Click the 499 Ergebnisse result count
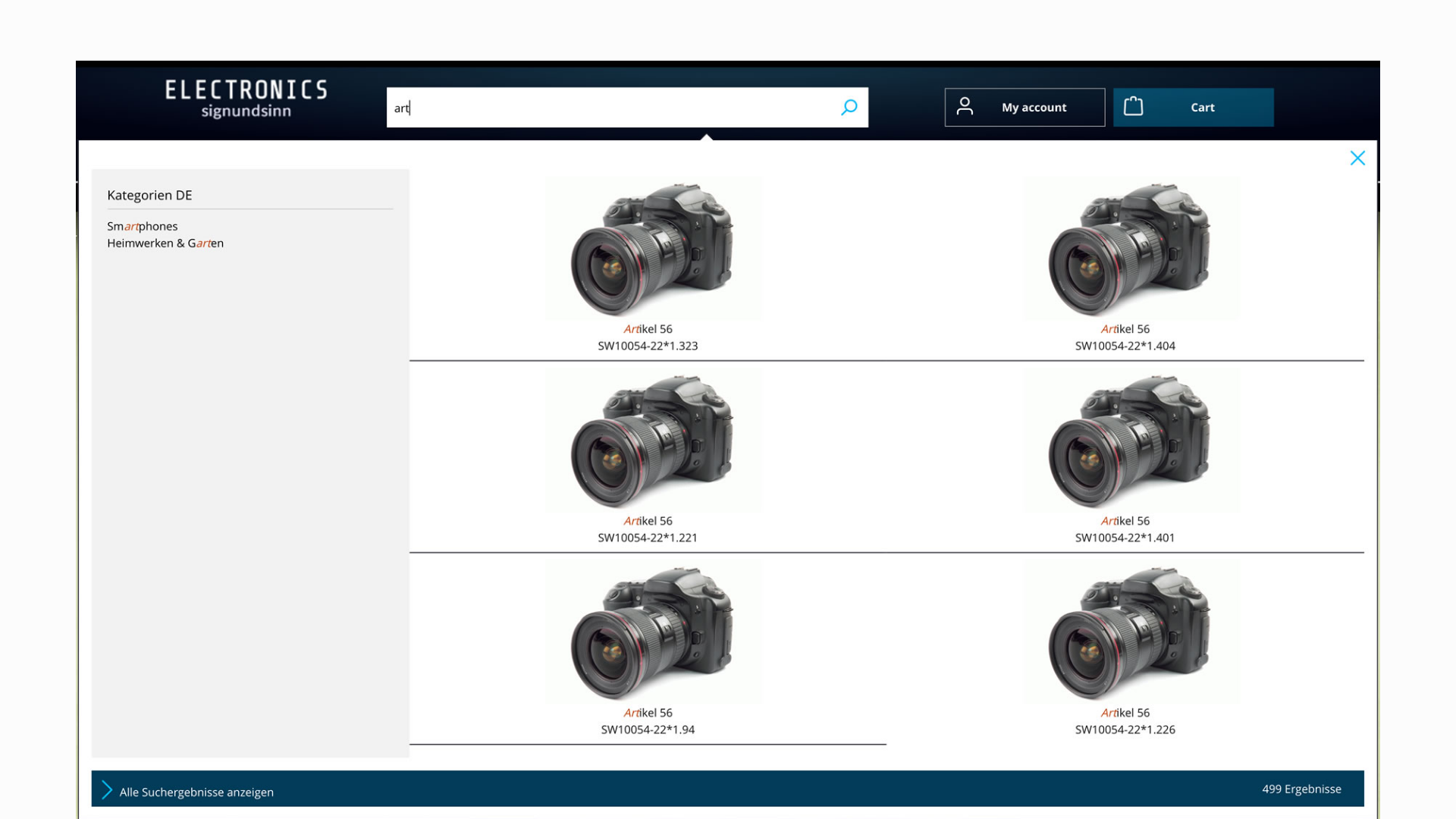 coord(1301,789)
